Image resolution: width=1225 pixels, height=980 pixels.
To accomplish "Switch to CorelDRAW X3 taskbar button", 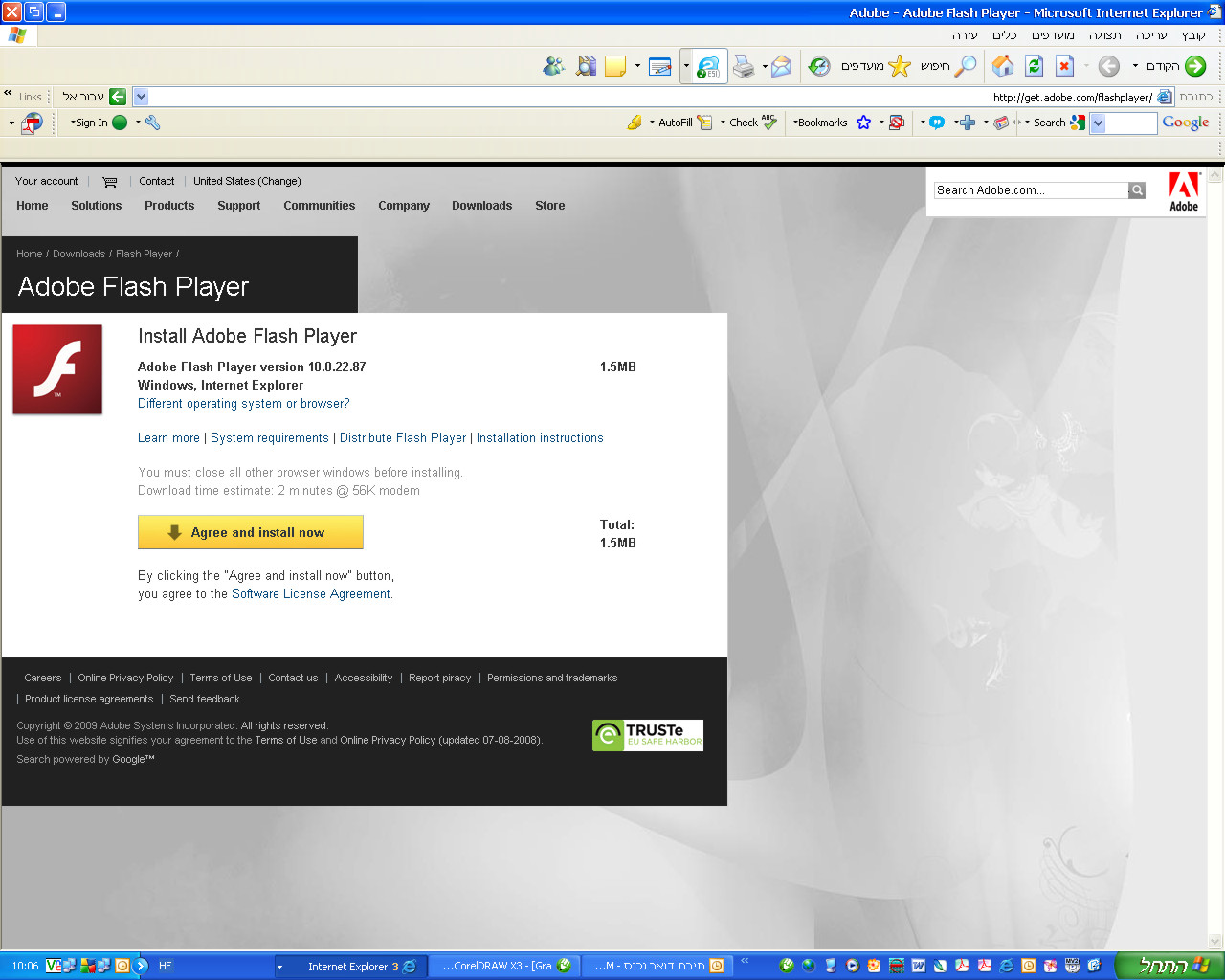I will coord(504,967).
